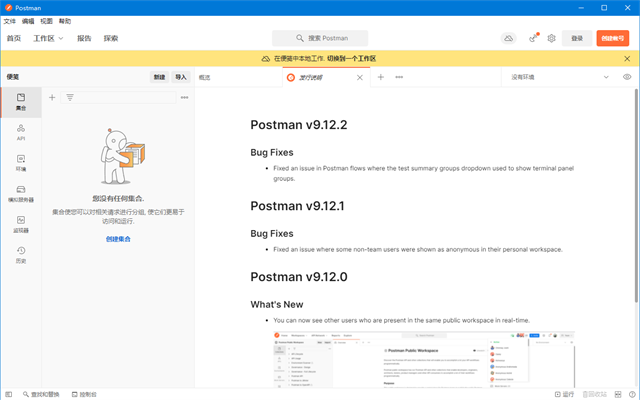The image size is (640, 400).
Task: Open the settings gear icon
Action: [551, 38]
